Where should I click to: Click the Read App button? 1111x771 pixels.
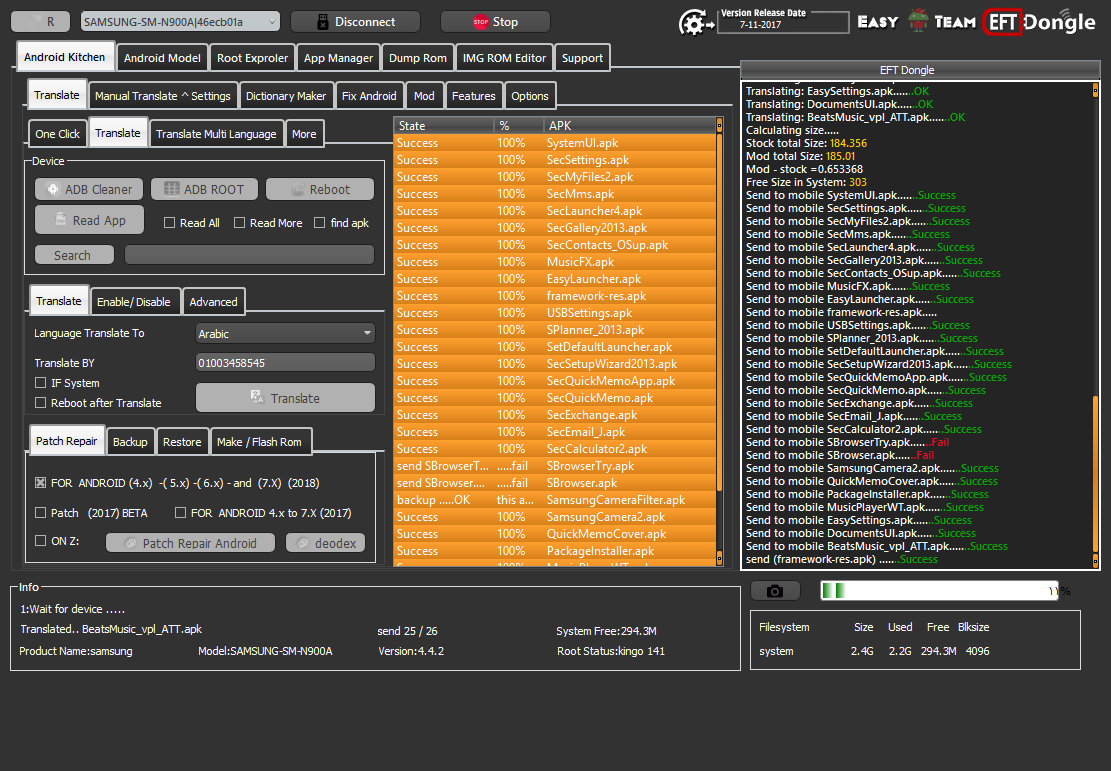click(89, 220)
